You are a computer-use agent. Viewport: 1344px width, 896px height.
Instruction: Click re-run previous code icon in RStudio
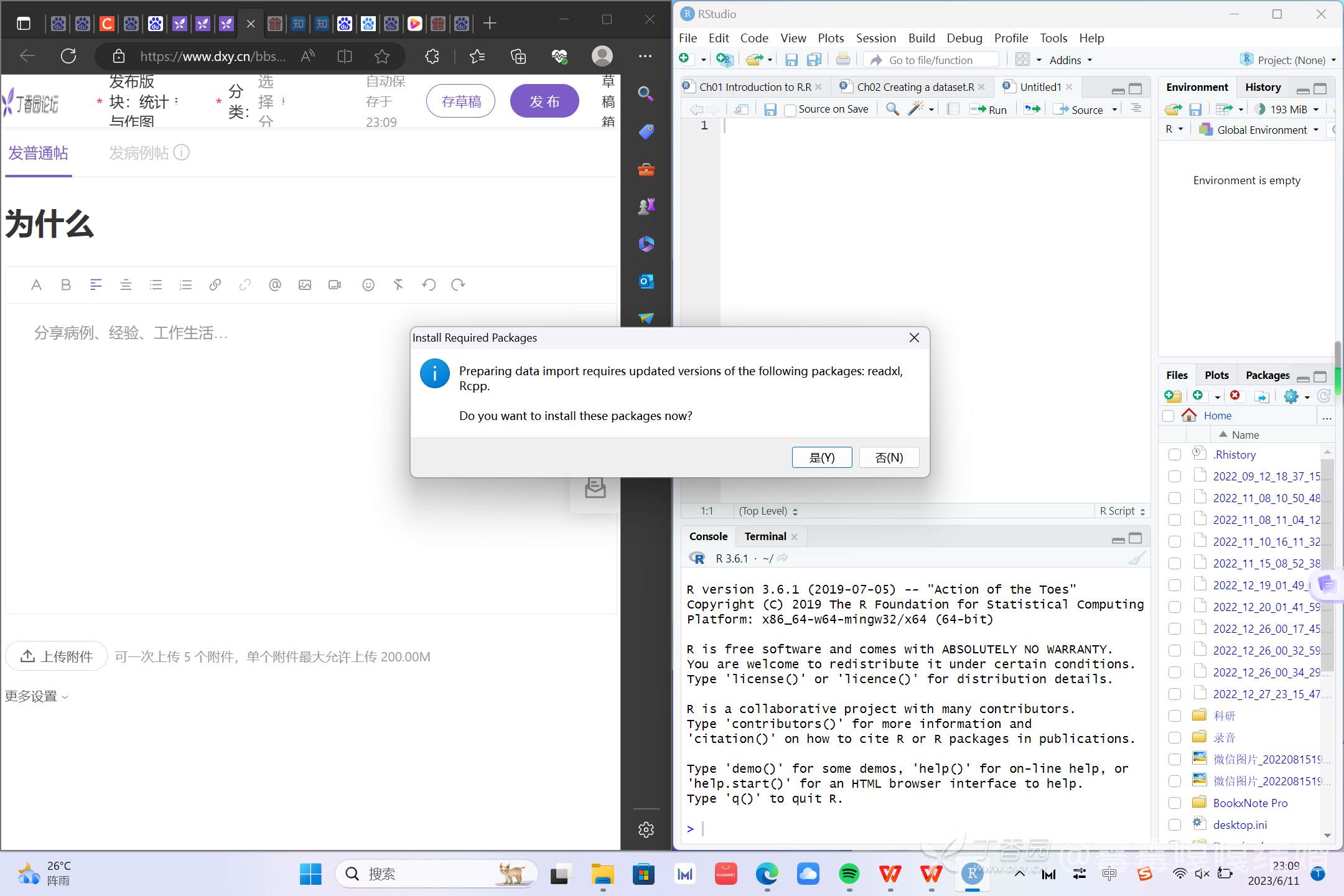(1032, 110)
